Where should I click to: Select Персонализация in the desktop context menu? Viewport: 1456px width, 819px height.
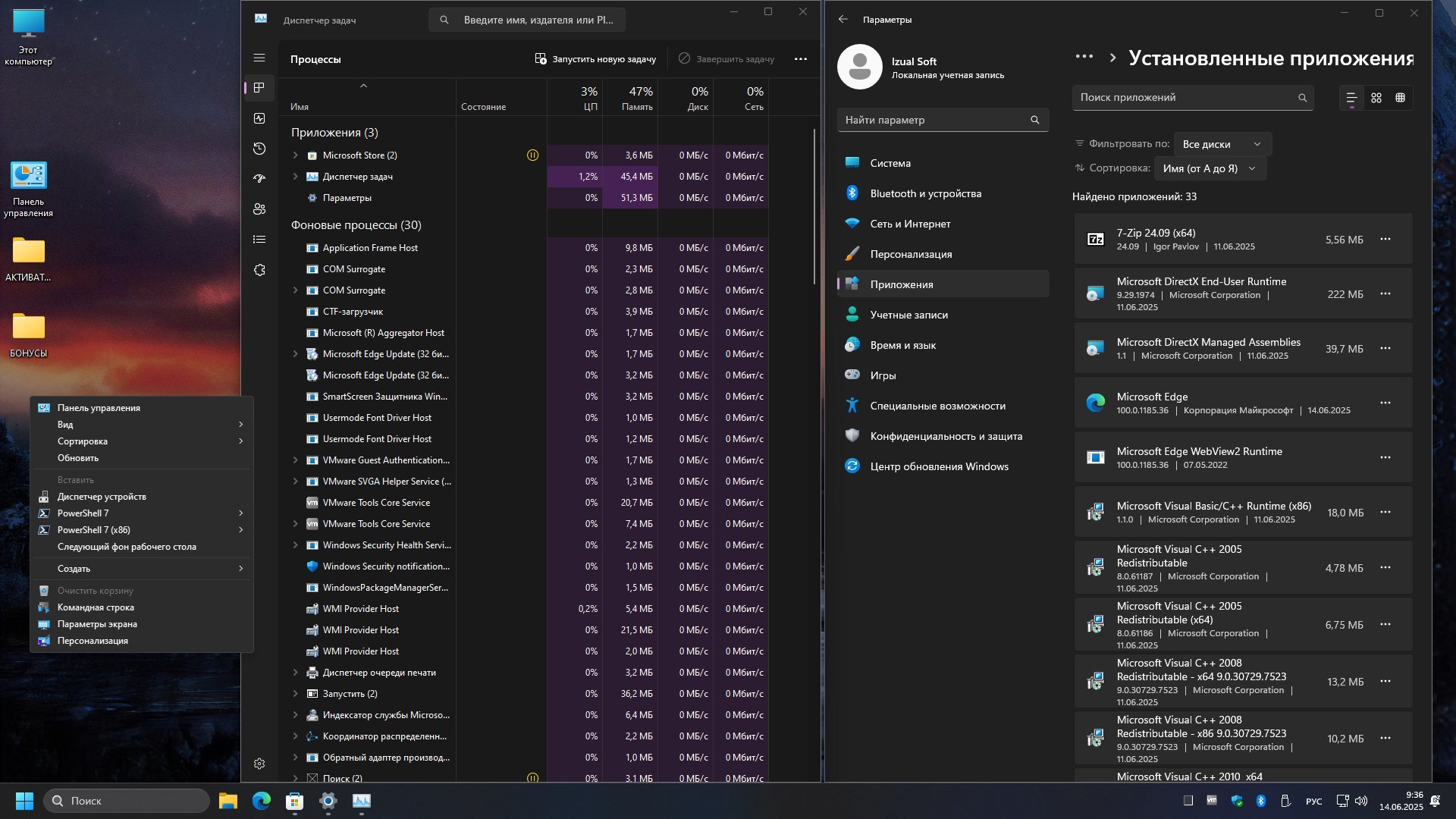tap(142, 641)
